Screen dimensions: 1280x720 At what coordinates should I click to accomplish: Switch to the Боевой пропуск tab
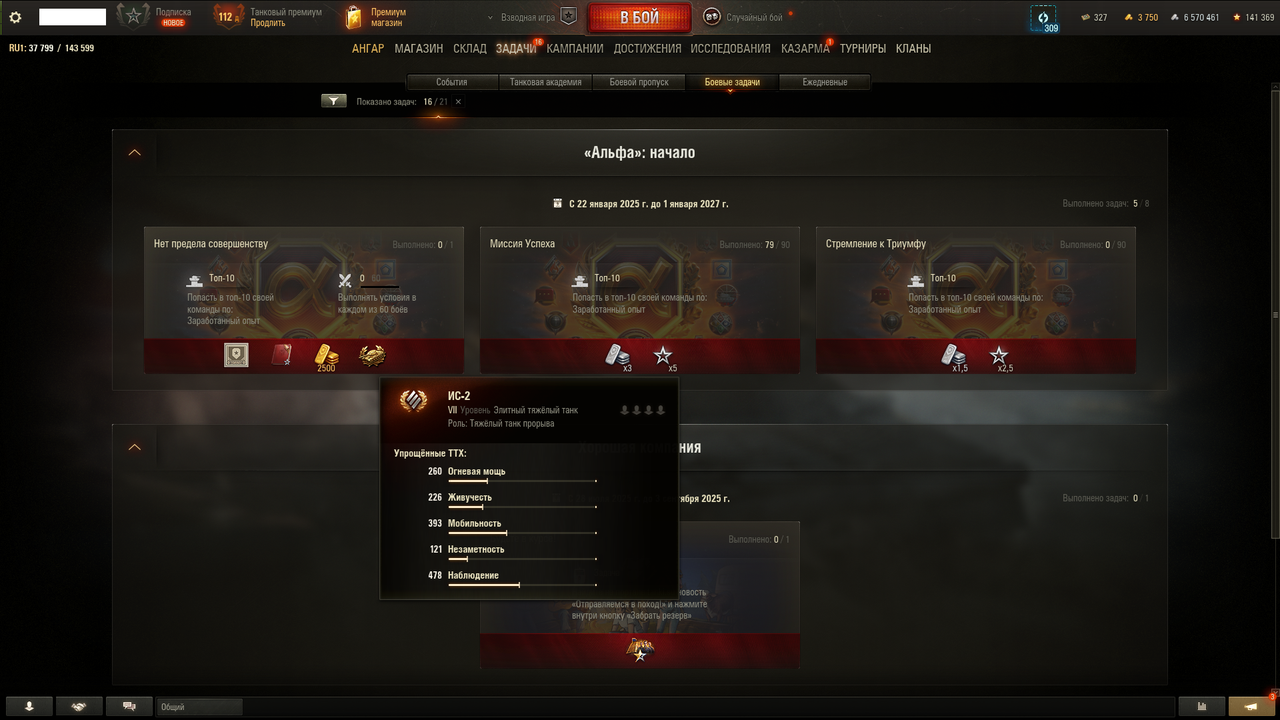639,82
